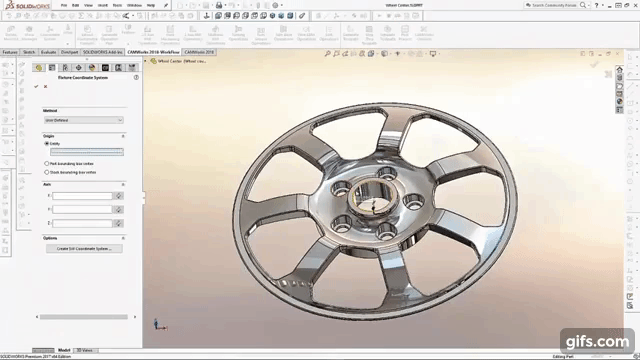Cancel with the red X icon

45,87
